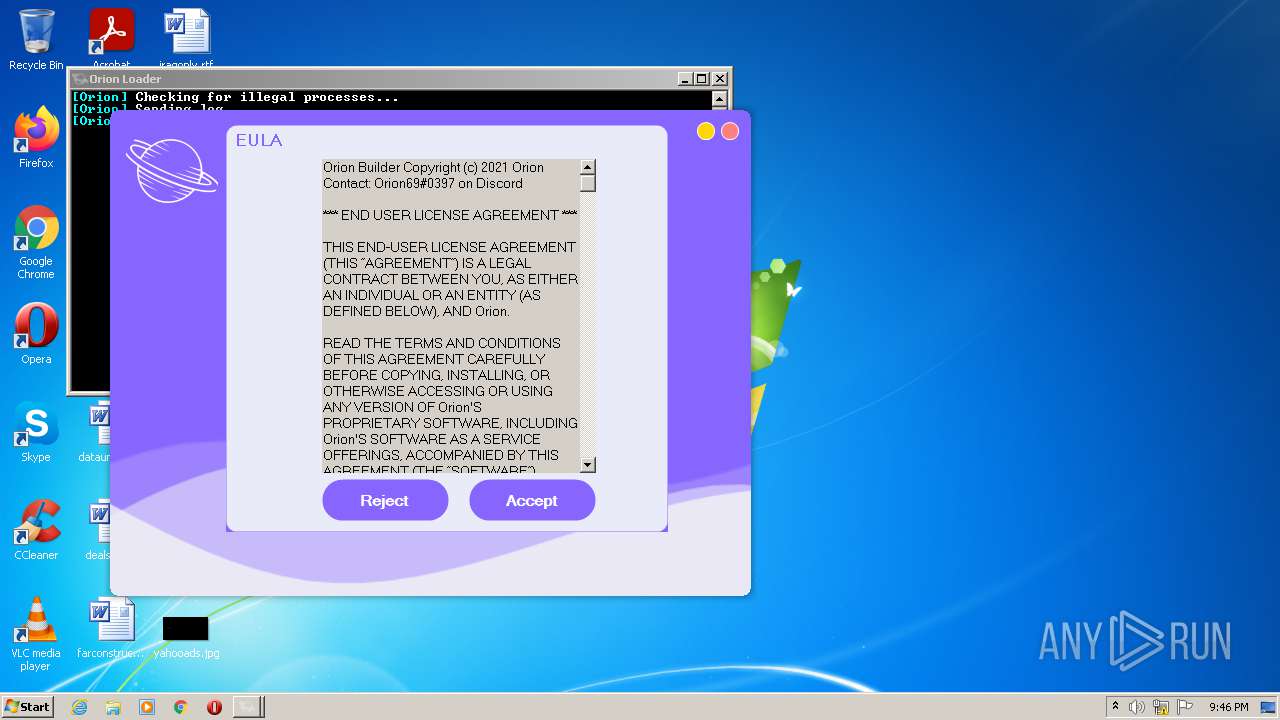This screenshot has height=720, width=1280.
Task: Select the Firefox desktop icon
Action: coord(36,138)
